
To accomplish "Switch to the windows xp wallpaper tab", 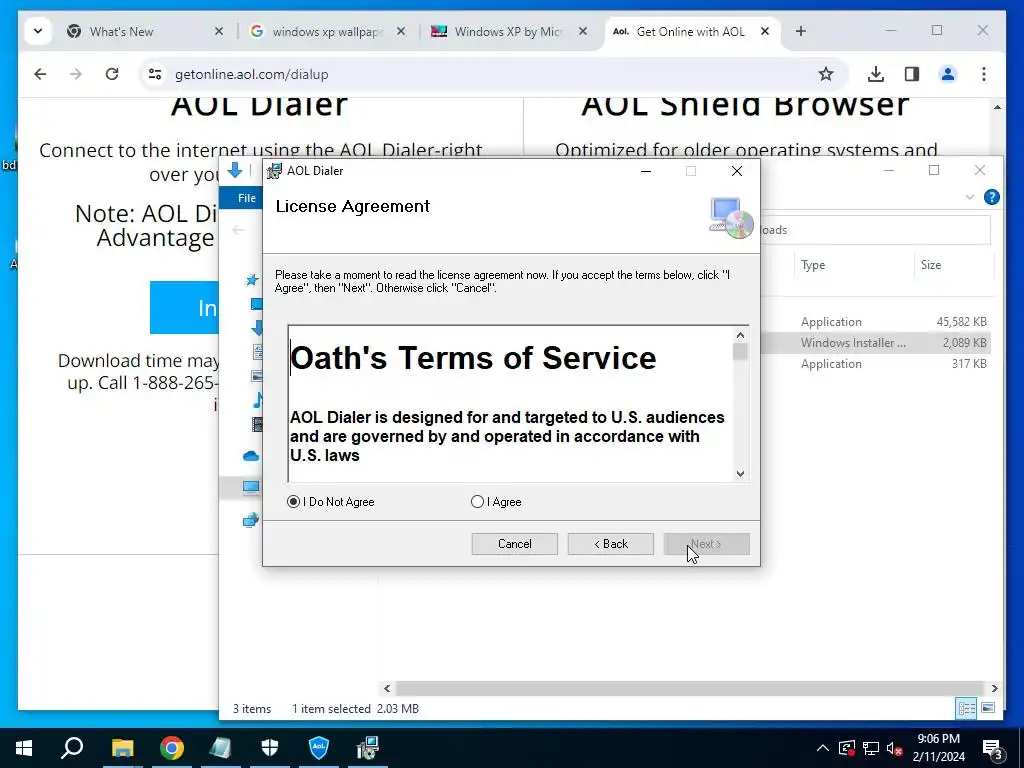I will click(327, 31).
